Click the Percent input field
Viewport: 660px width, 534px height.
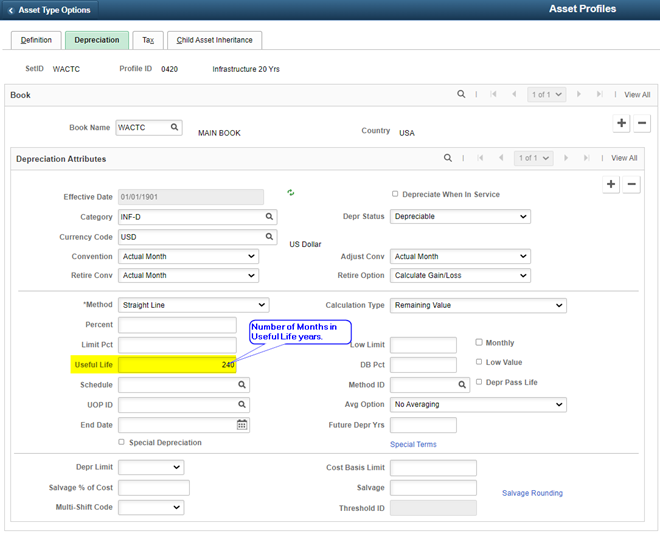click(177, 325)
